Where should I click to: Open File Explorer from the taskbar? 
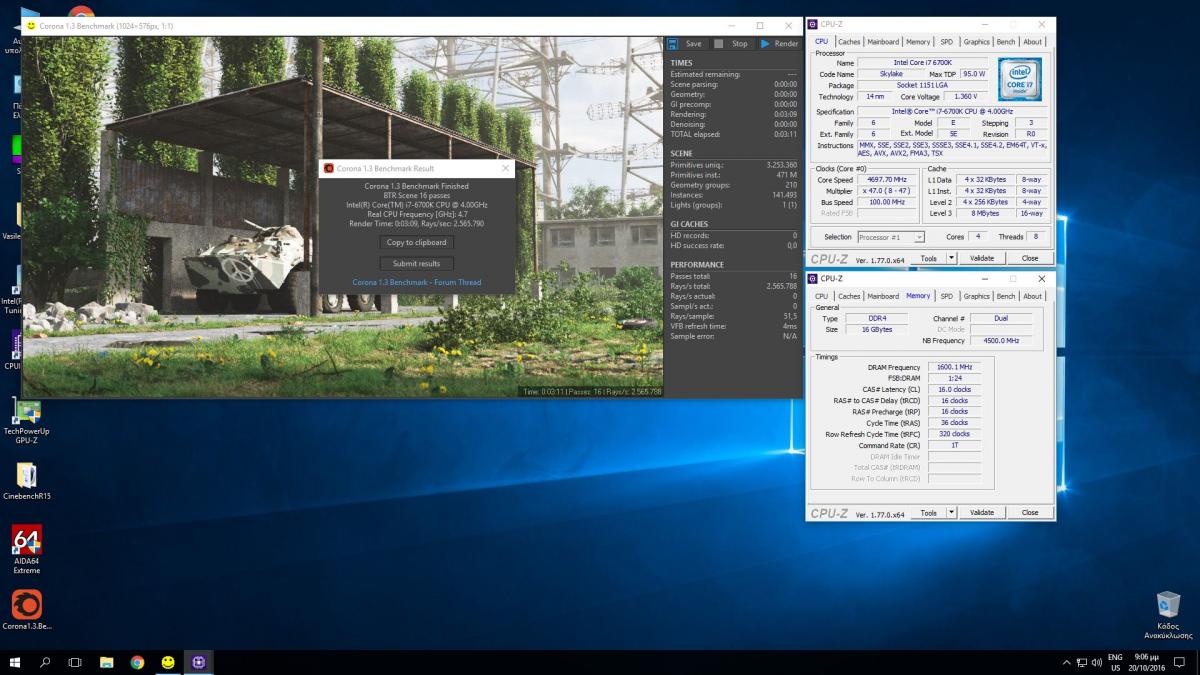pyautogui.click(x=106, y=662)
